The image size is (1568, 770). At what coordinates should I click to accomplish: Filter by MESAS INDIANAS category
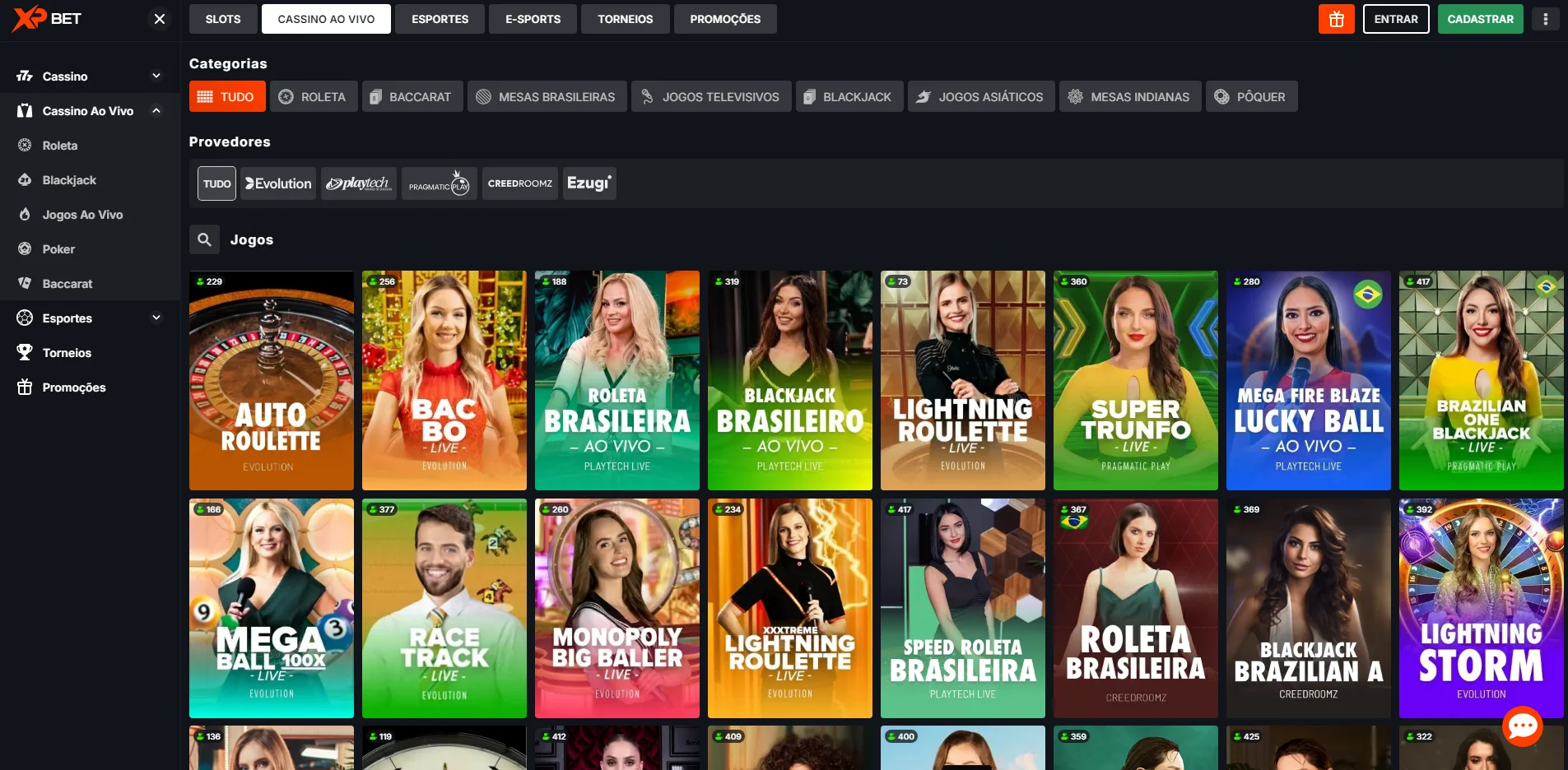pos(1130,96)
